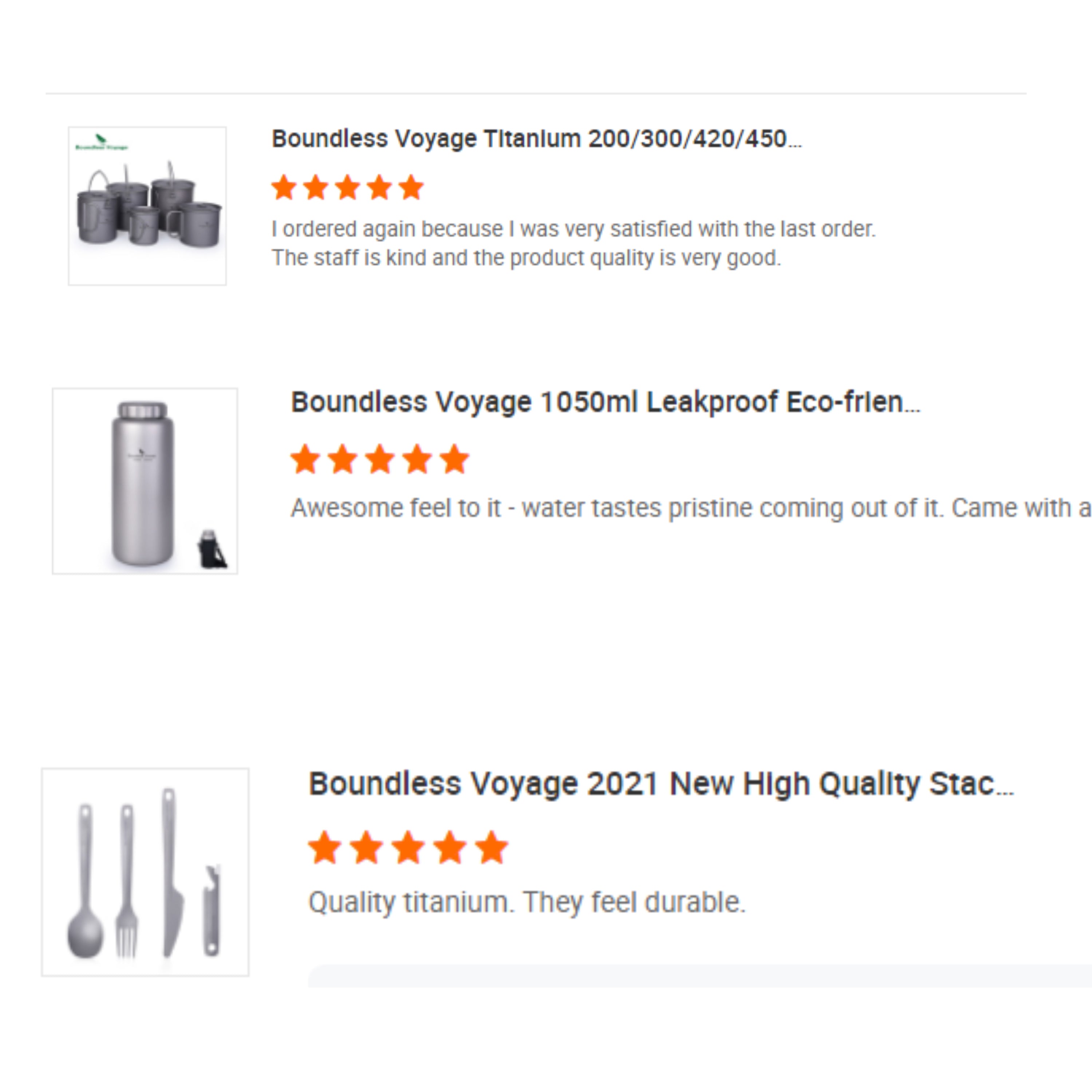Click fifth star of titanium cups rating

pos(411,188)
